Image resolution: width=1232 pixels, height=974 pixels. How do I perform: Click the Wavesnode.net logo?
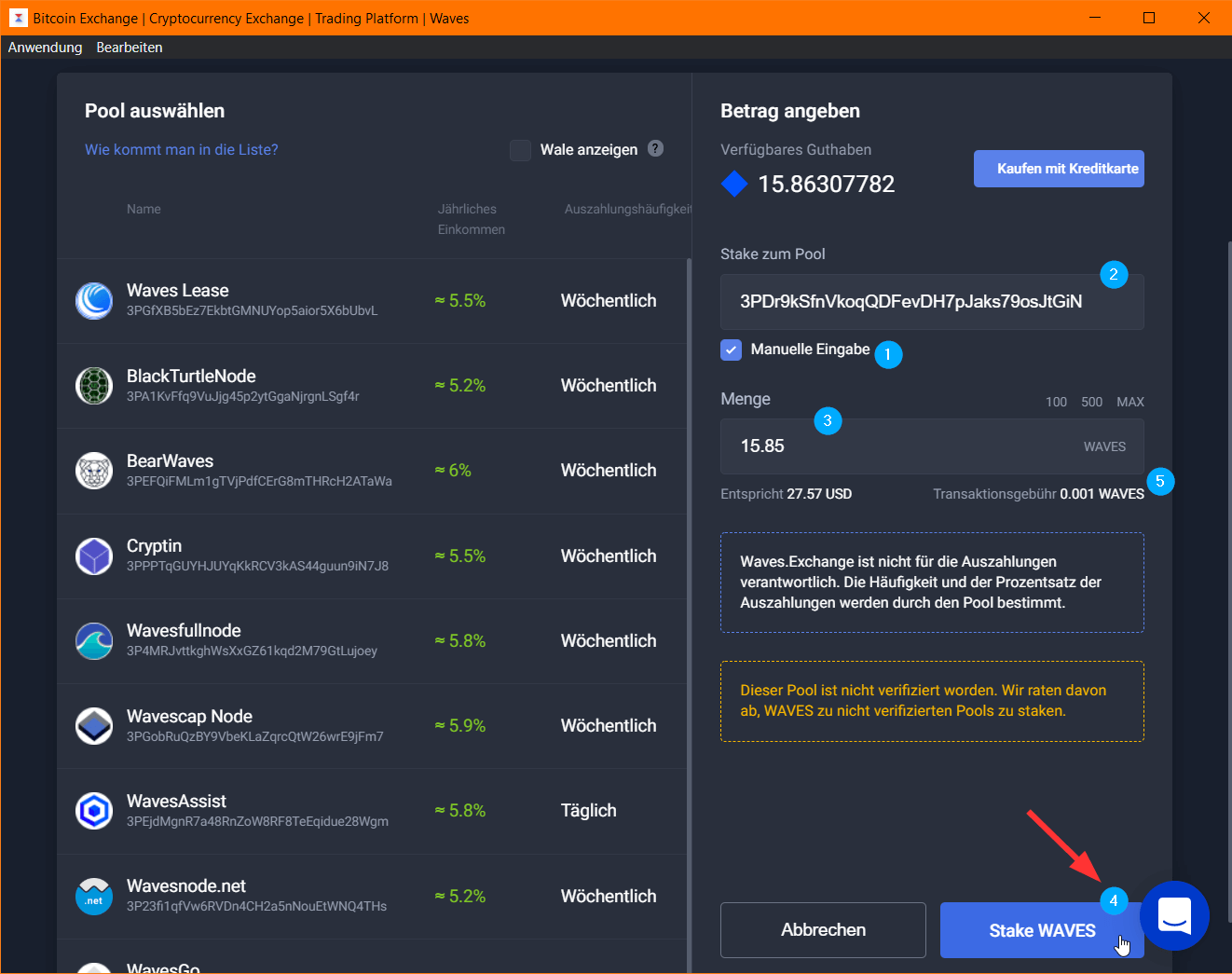94,897
